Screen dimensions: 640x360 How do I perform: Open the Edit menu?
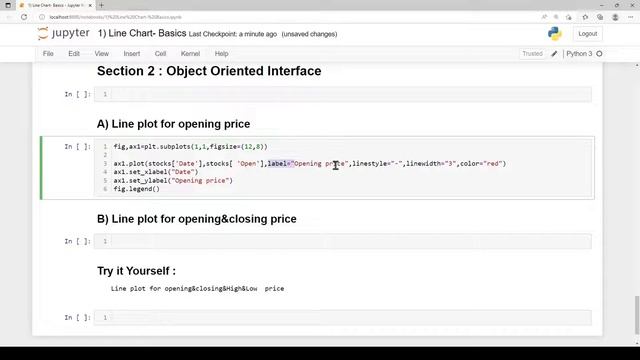(74, 54)
